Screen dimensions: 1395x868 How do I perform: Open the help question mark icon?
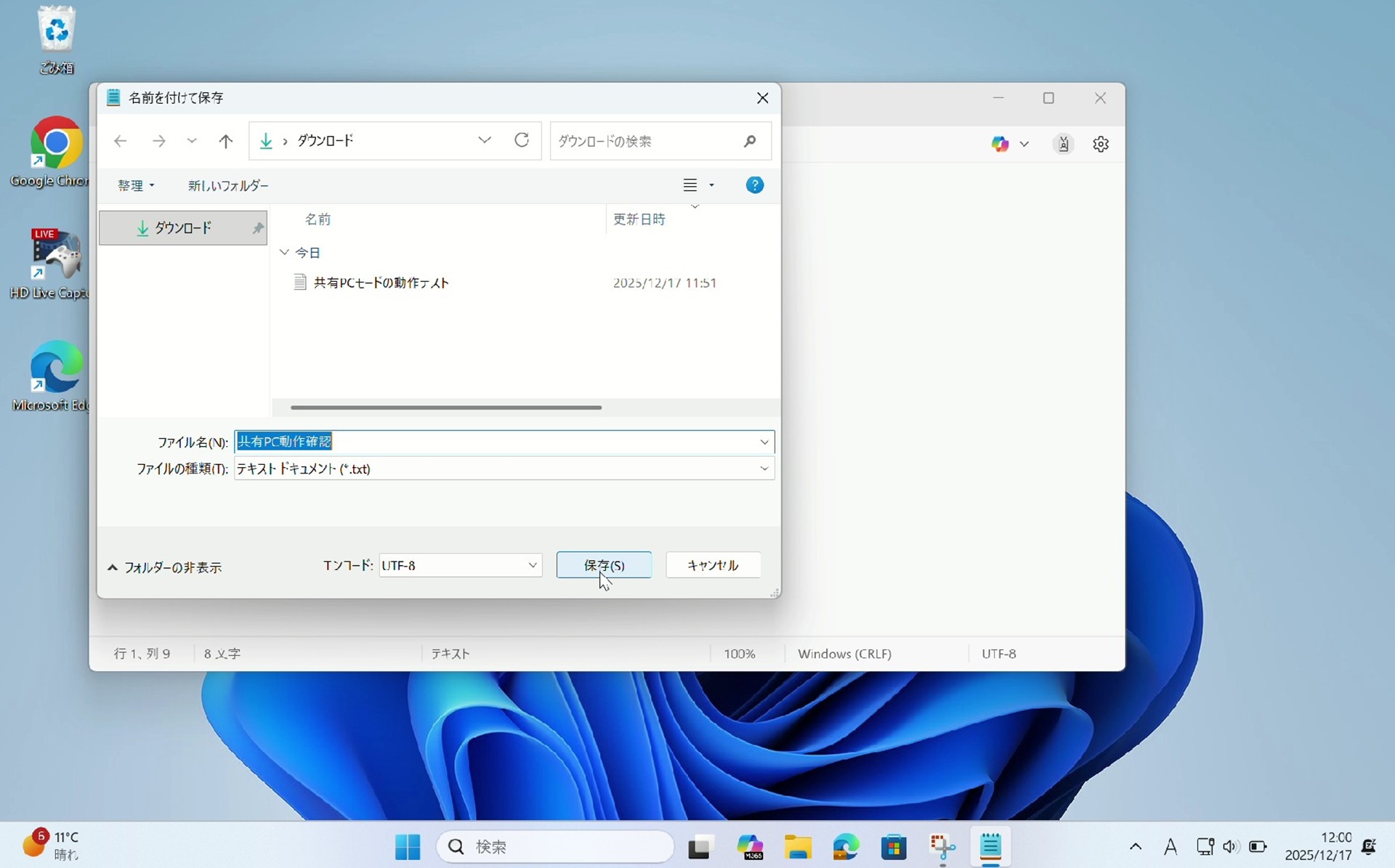pos(754,185)
